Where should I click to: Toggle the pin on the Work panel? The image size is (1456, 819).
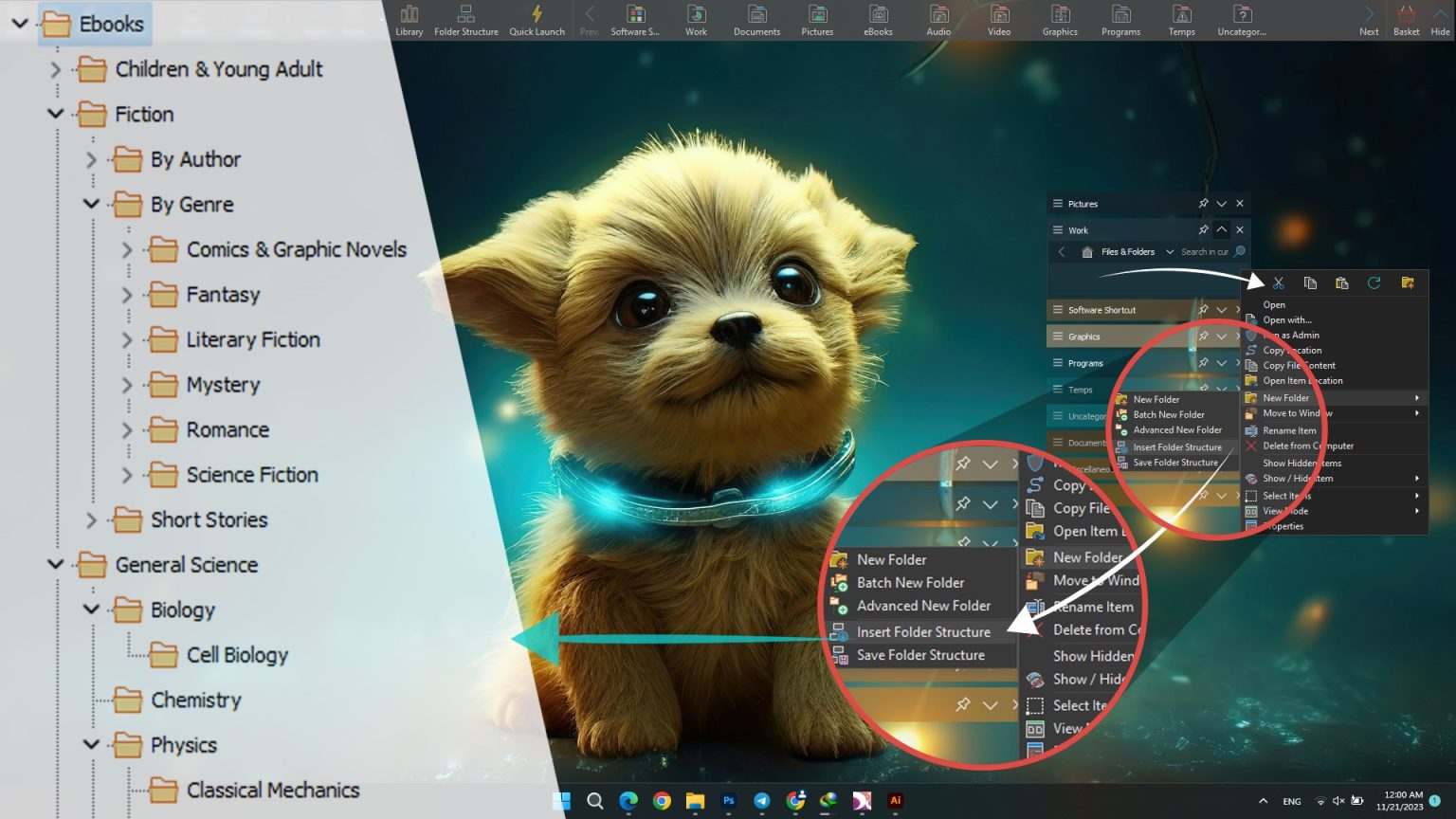1203,230
